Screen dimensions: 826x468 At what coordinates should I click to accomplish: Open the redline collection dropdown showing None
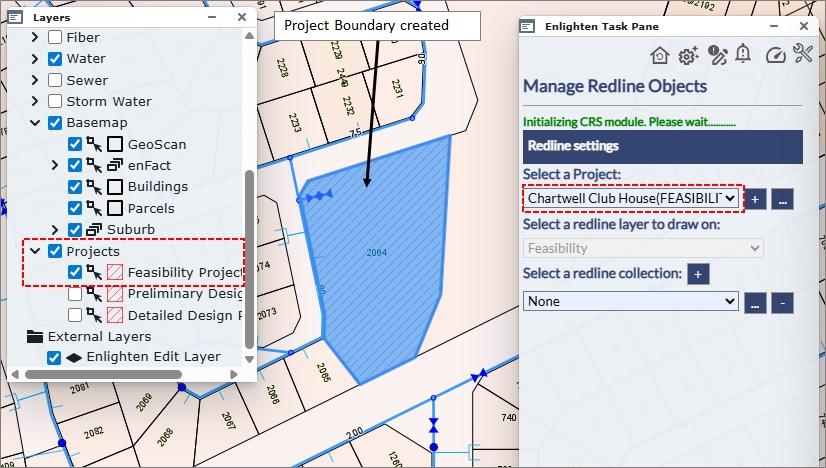(x=631, y=301)
